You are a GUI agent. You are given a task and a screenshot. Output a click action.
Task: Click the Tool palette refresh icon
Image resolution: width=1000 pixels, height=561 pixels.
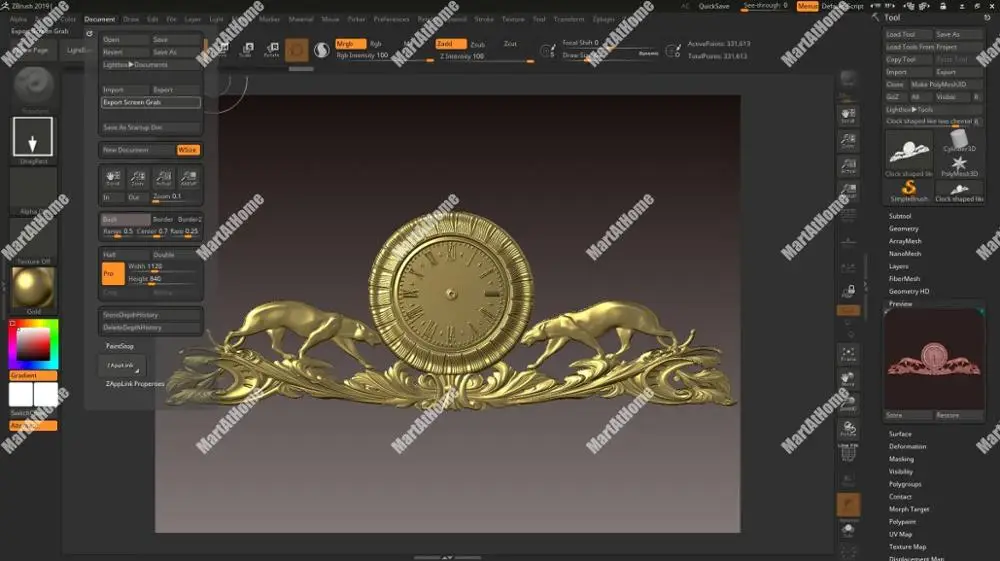click(987, 18)
